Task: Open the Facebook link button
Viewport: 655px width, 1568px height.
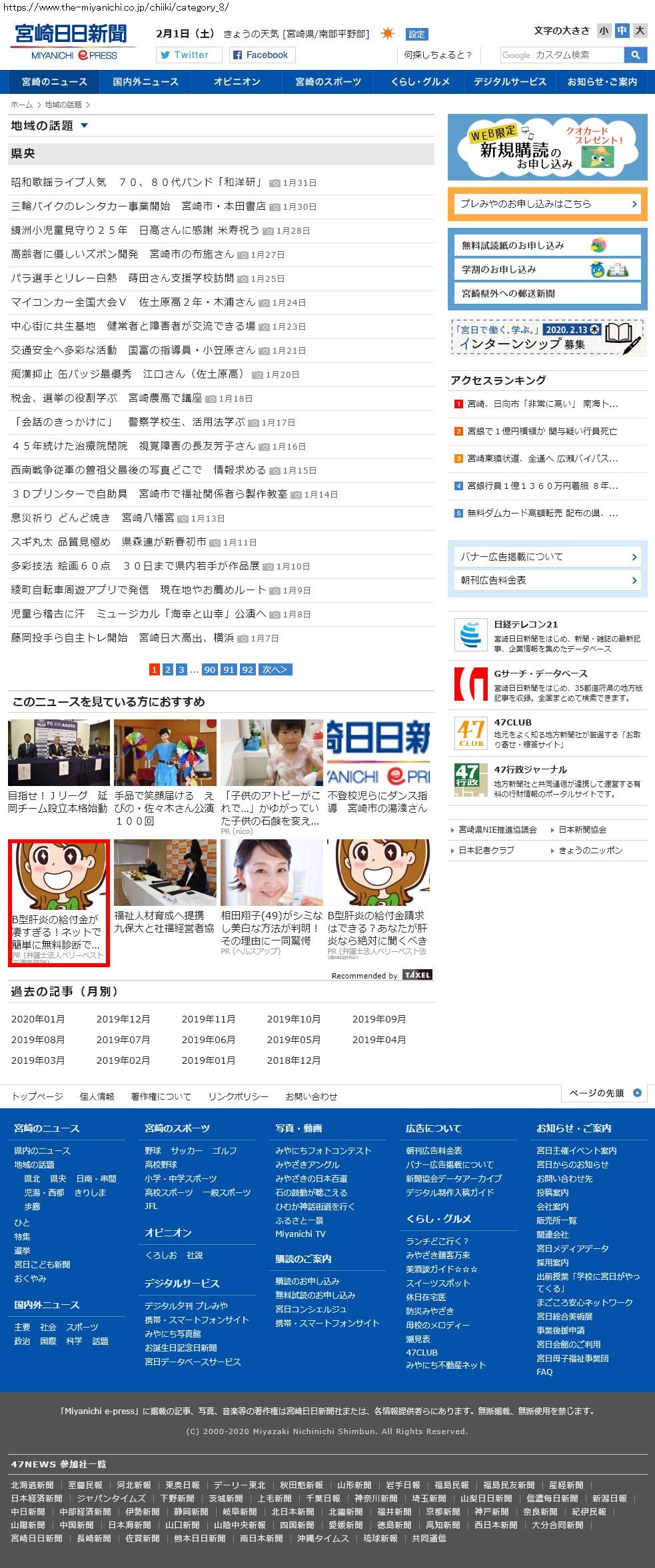Action: tap(263, 55)
